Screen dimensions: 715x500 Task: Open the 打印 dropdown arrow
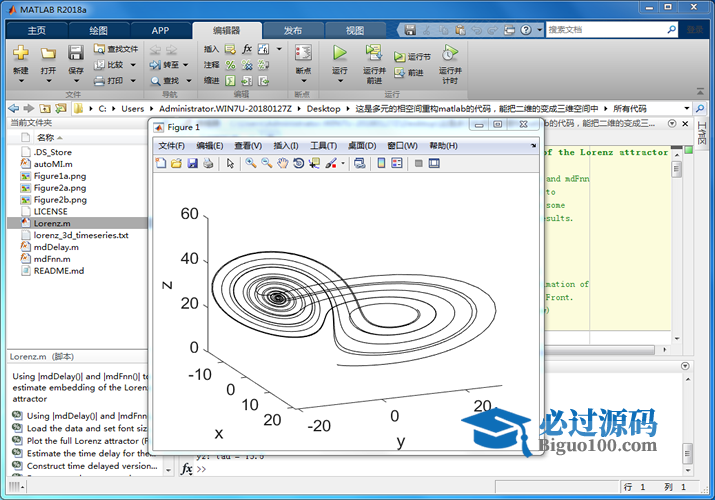[x=133, y=81]
